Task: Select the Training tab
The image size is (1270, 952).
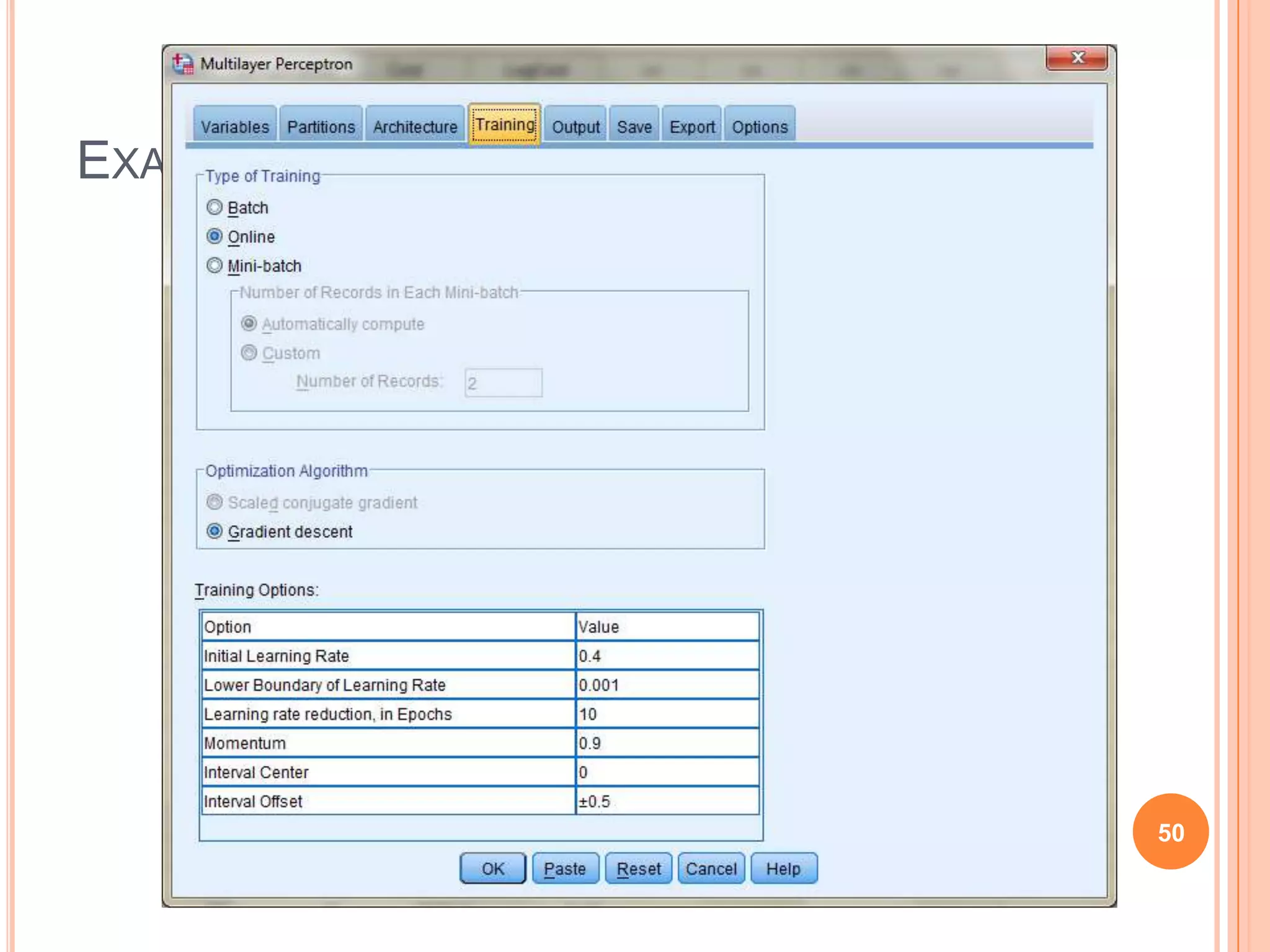Action: pyautogui.click(x=505, y=125)
